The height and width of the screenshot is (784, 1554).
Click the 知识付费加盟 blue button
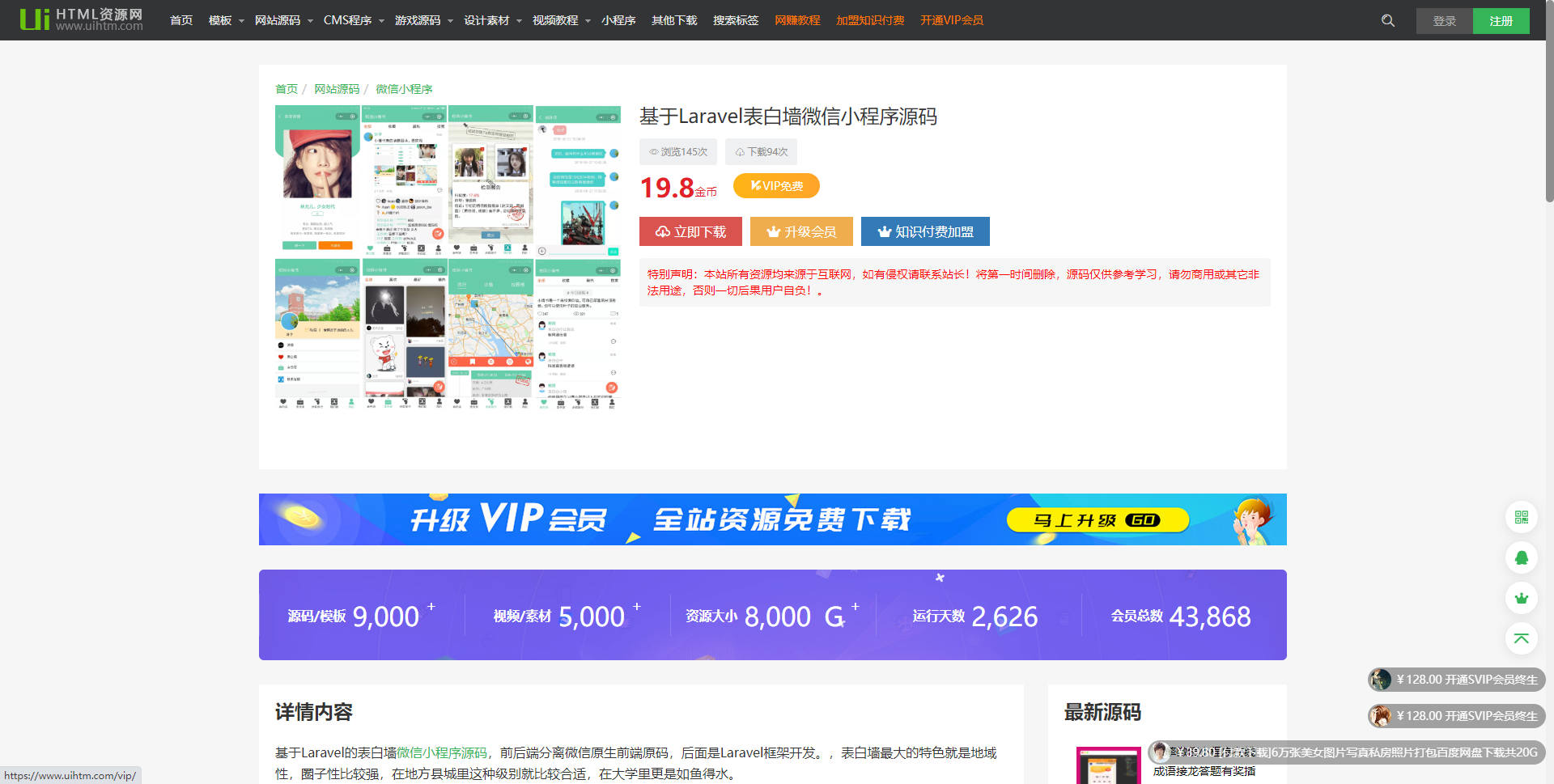tap(925, 231)
